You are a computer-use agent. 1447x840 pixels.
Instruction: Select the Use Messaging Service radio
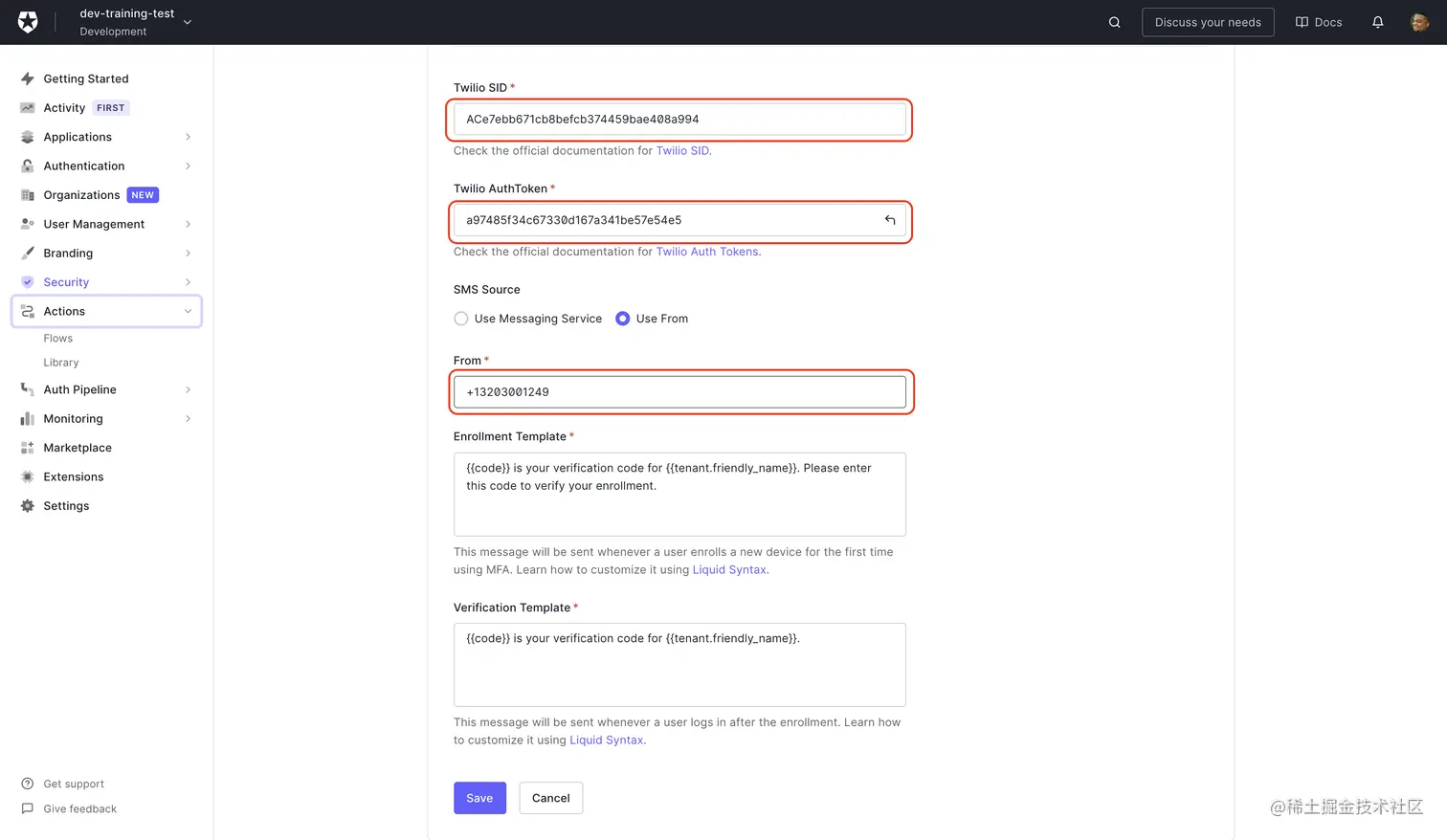point(460,319)
